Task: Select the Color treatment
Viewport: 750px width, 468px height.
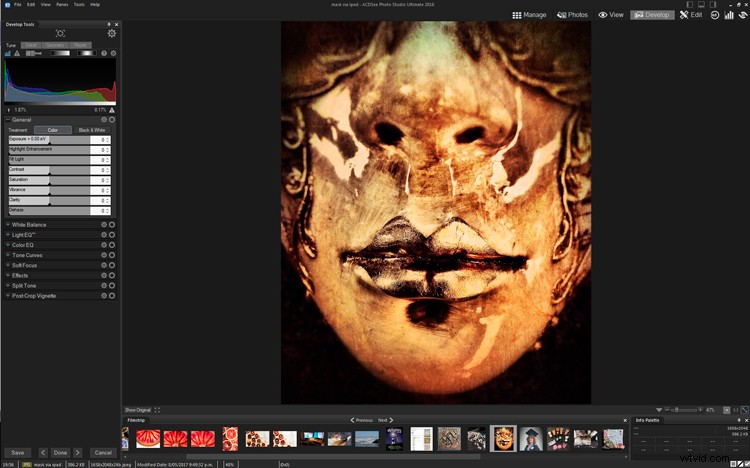Action: coord(53,130)
